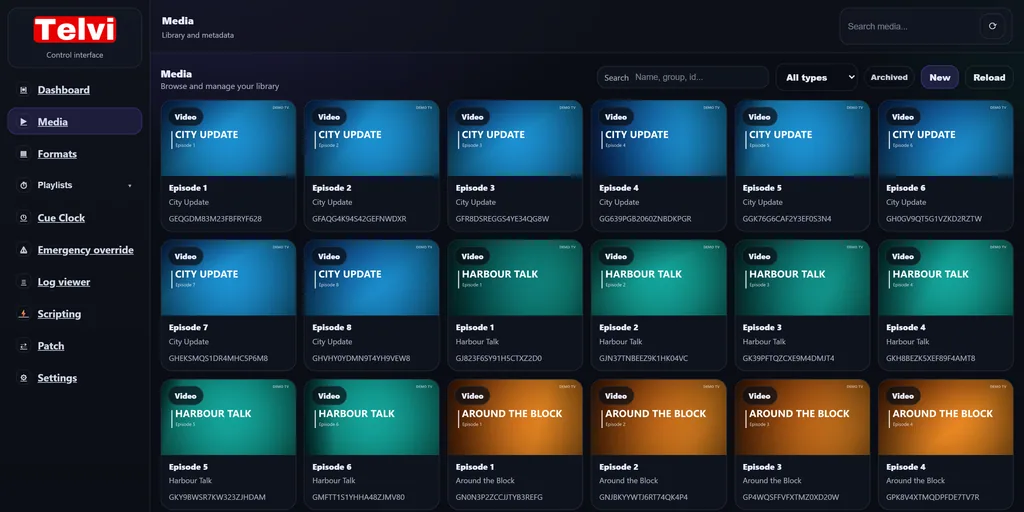Click the Scripting lightning icon
This screenshot has height=512, width=1024.
[24, 314]
